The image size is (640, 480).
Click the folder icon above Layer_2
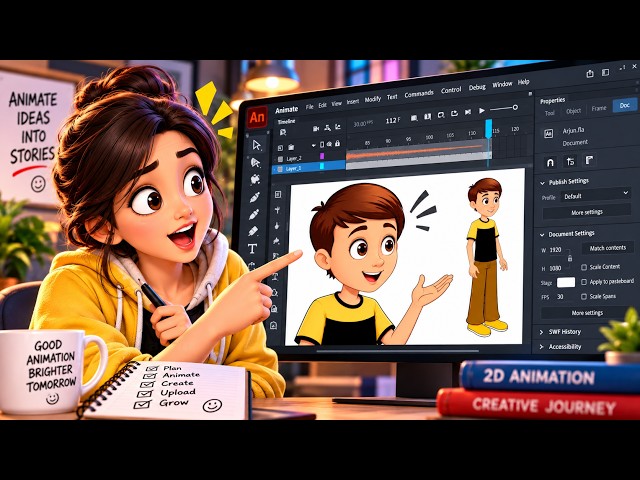coord(291,147)
